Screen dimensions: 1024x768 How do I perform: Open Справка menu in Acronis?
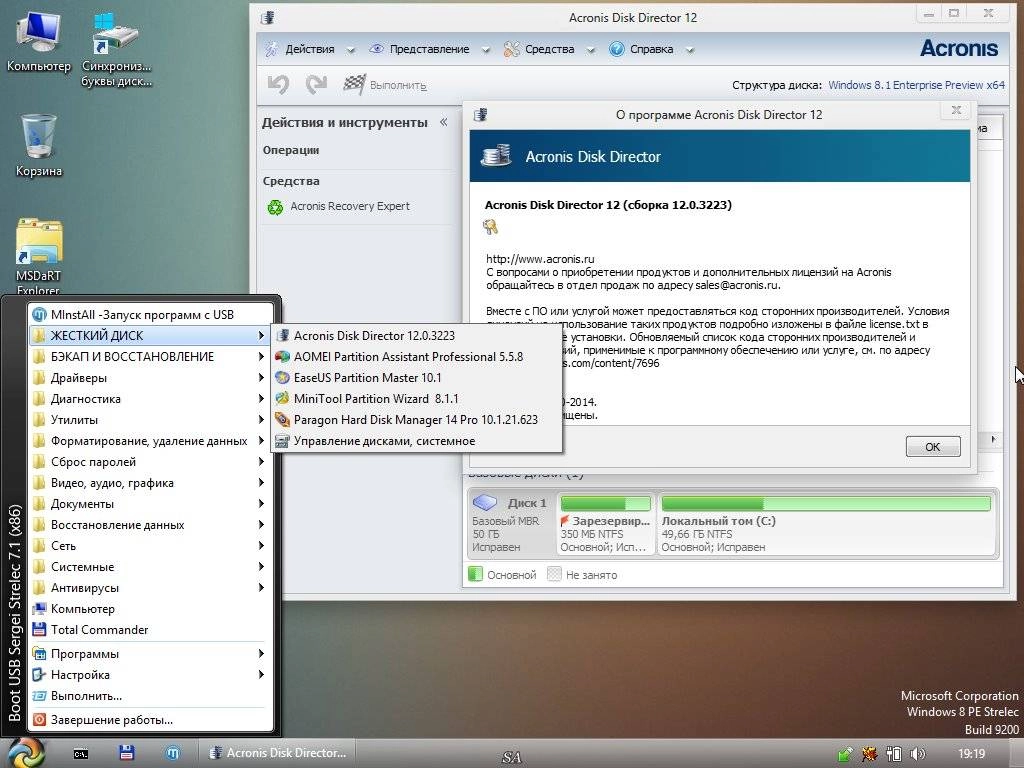pyautogui.click(x=651, y=49)
